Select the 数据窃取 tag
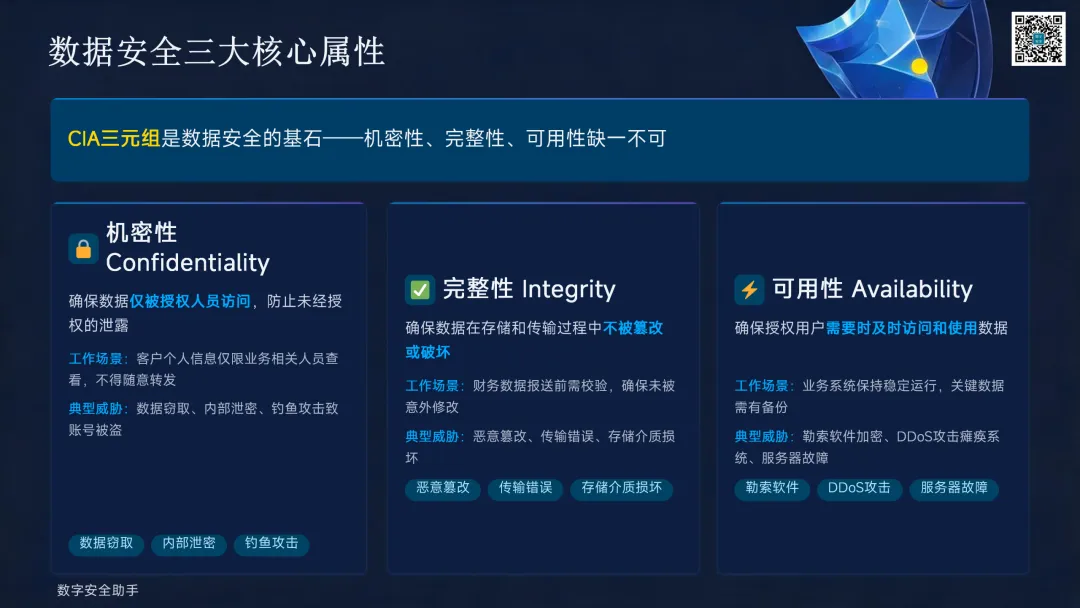Image resolution: width=1080 pixels, height=608 pixels. (106, 543)
